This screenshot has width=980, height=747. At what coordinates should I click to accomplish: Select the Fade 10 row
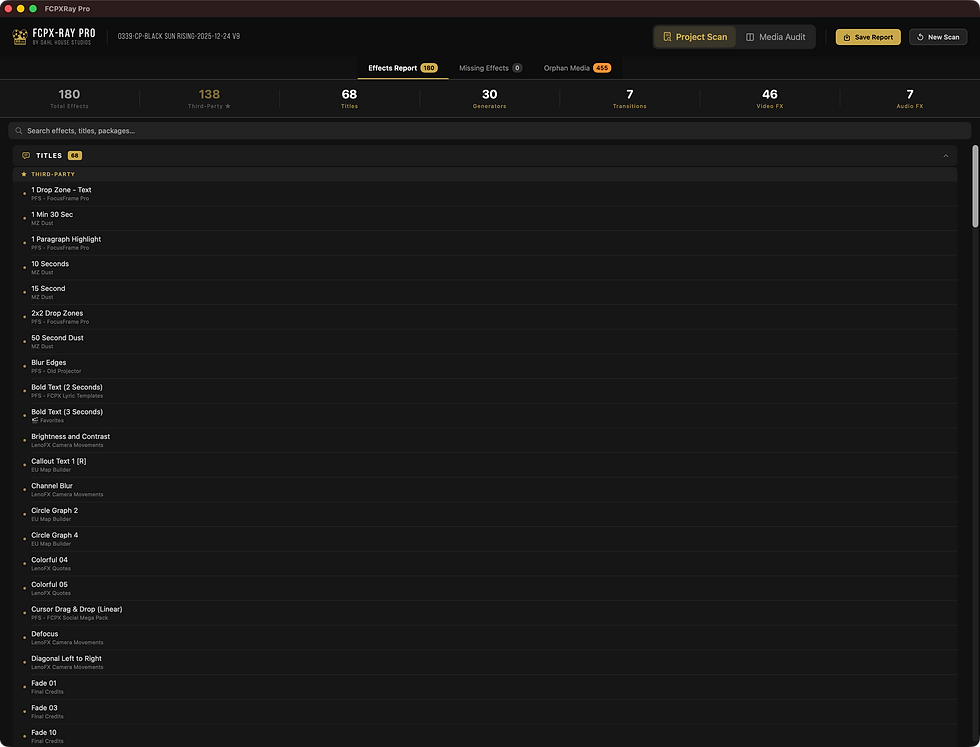485,736
